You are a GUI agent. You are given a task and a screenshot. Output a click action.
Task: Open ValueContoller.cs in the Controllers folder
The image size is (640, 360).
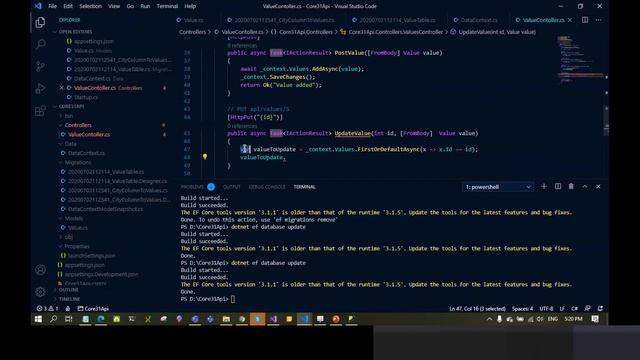coord(89,134)
